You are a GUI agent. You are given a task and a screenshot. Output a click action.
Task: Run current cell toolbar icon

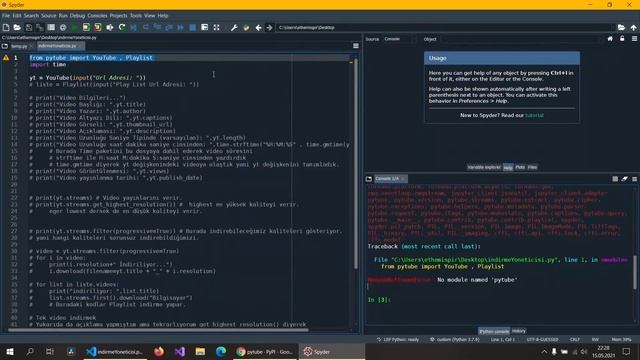tap(86, 27)
